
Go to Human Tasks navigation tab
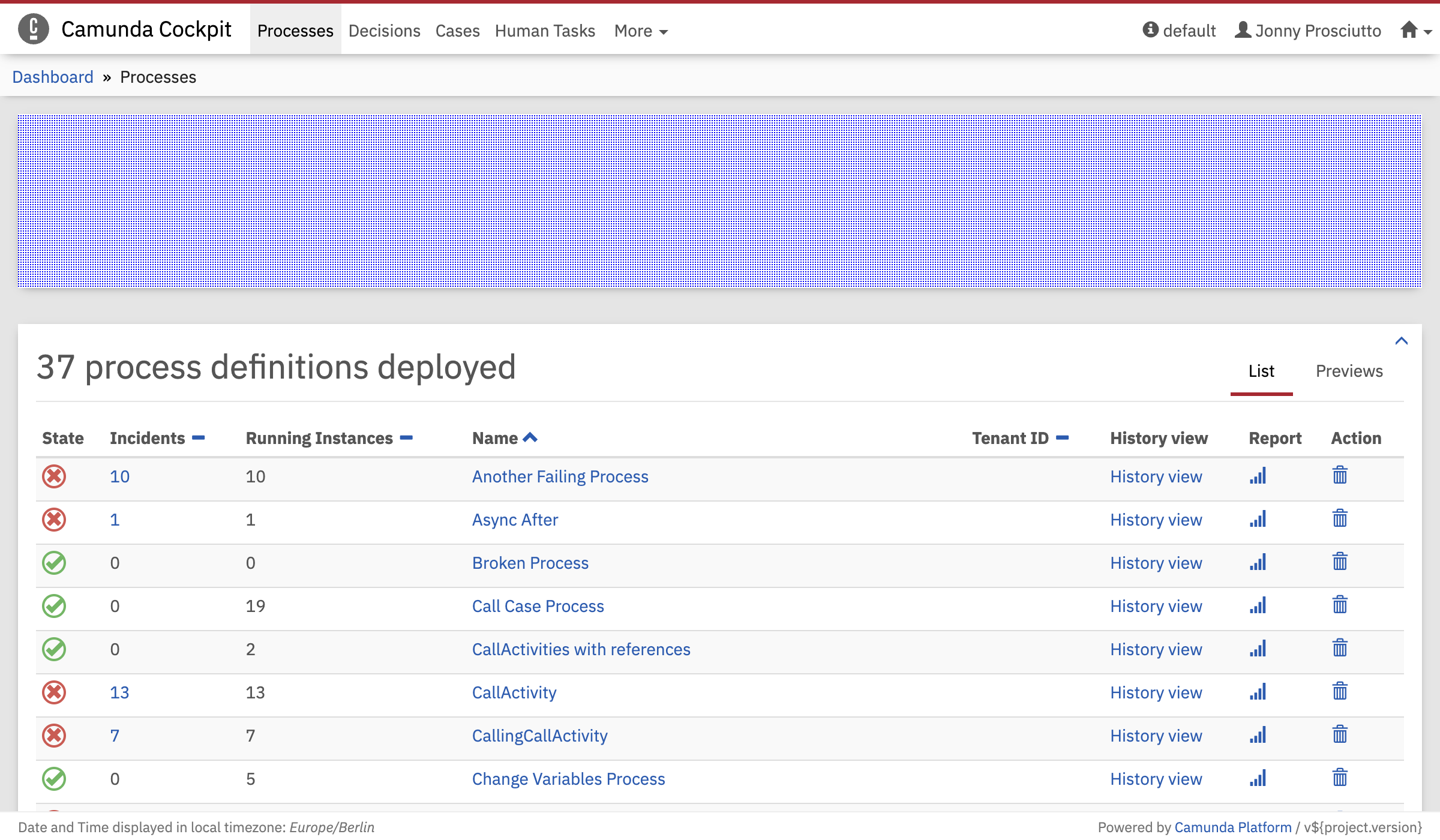coord(545,31)
